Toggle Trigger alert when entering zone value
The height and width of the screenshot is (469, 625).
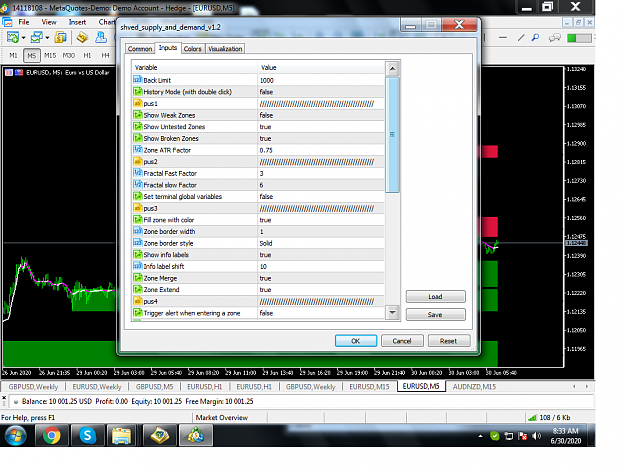point(321,313)
